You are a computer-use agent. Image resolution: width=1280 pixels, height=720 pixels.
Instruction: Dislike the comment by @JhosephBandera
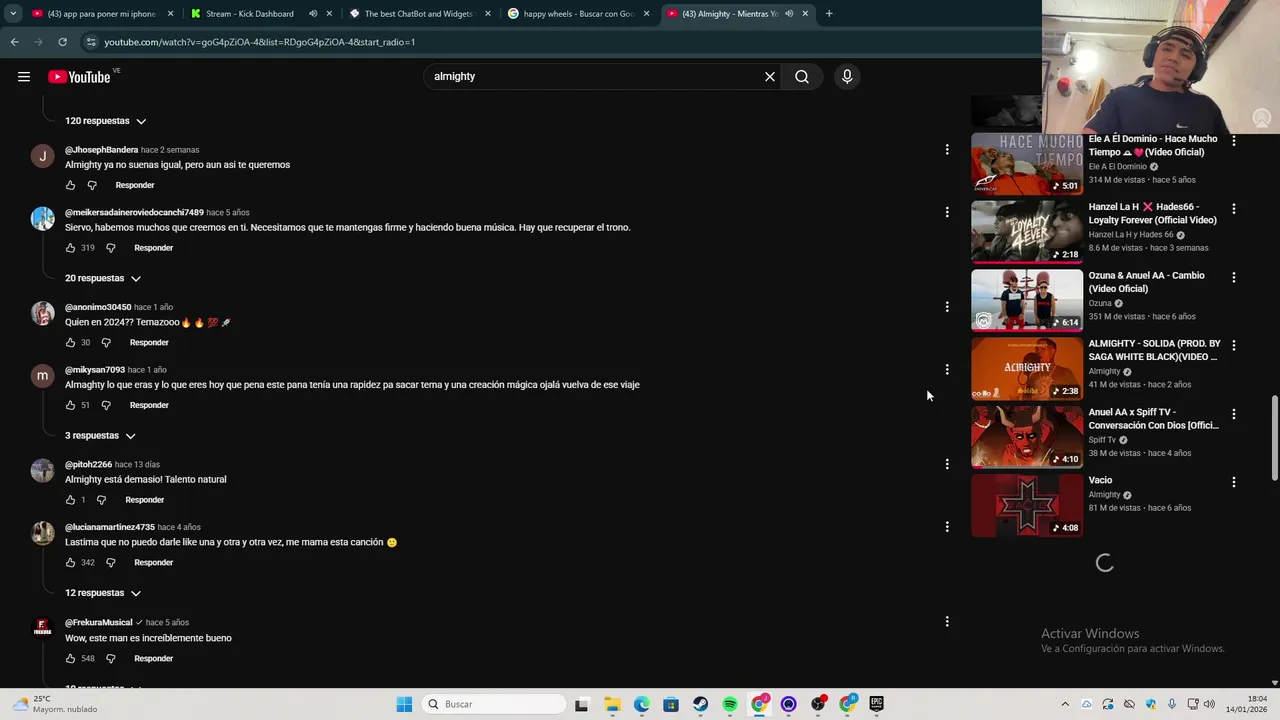92,185
